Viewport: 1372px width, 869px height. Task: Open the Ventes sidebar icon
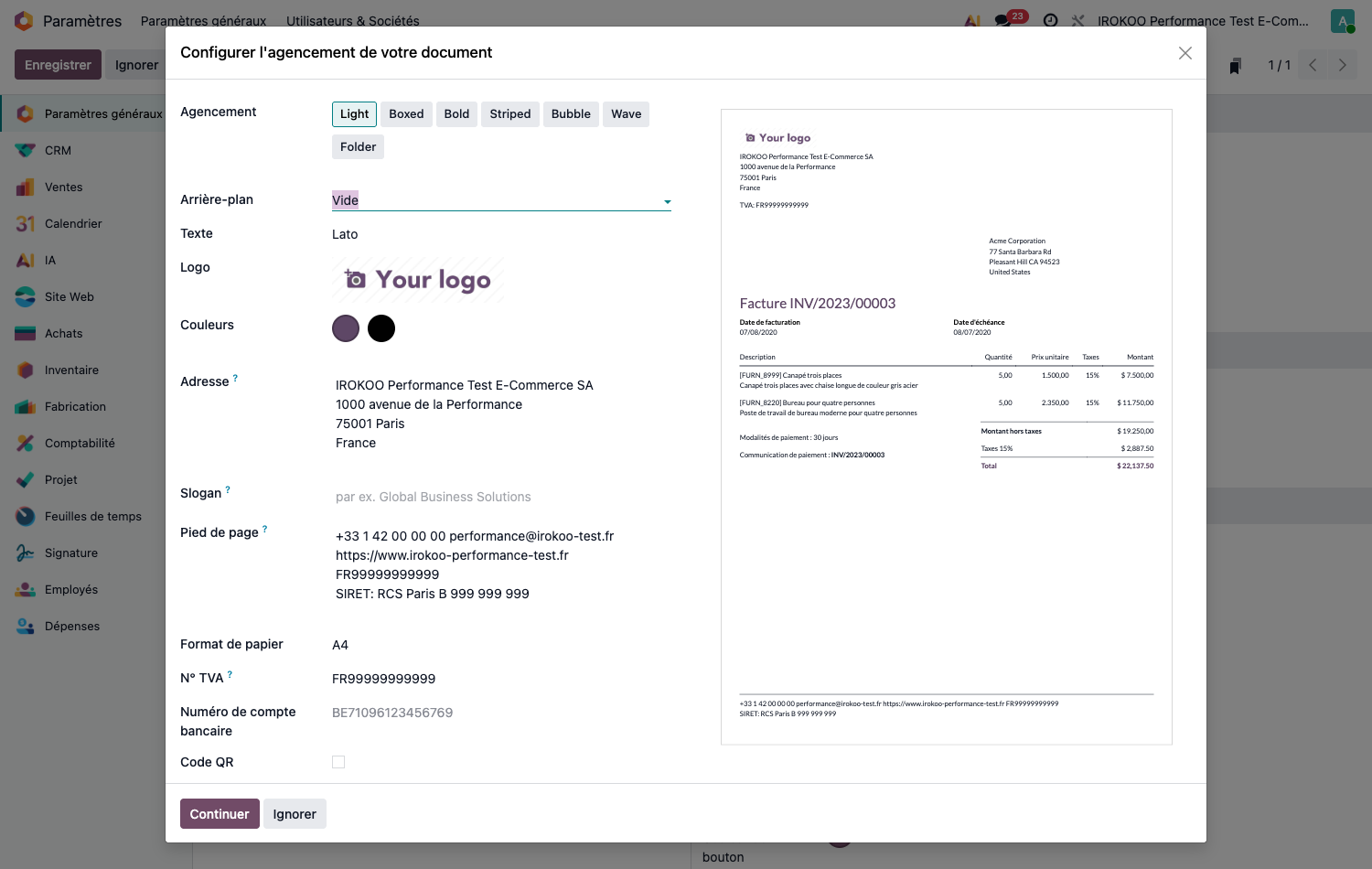(26, 187)
